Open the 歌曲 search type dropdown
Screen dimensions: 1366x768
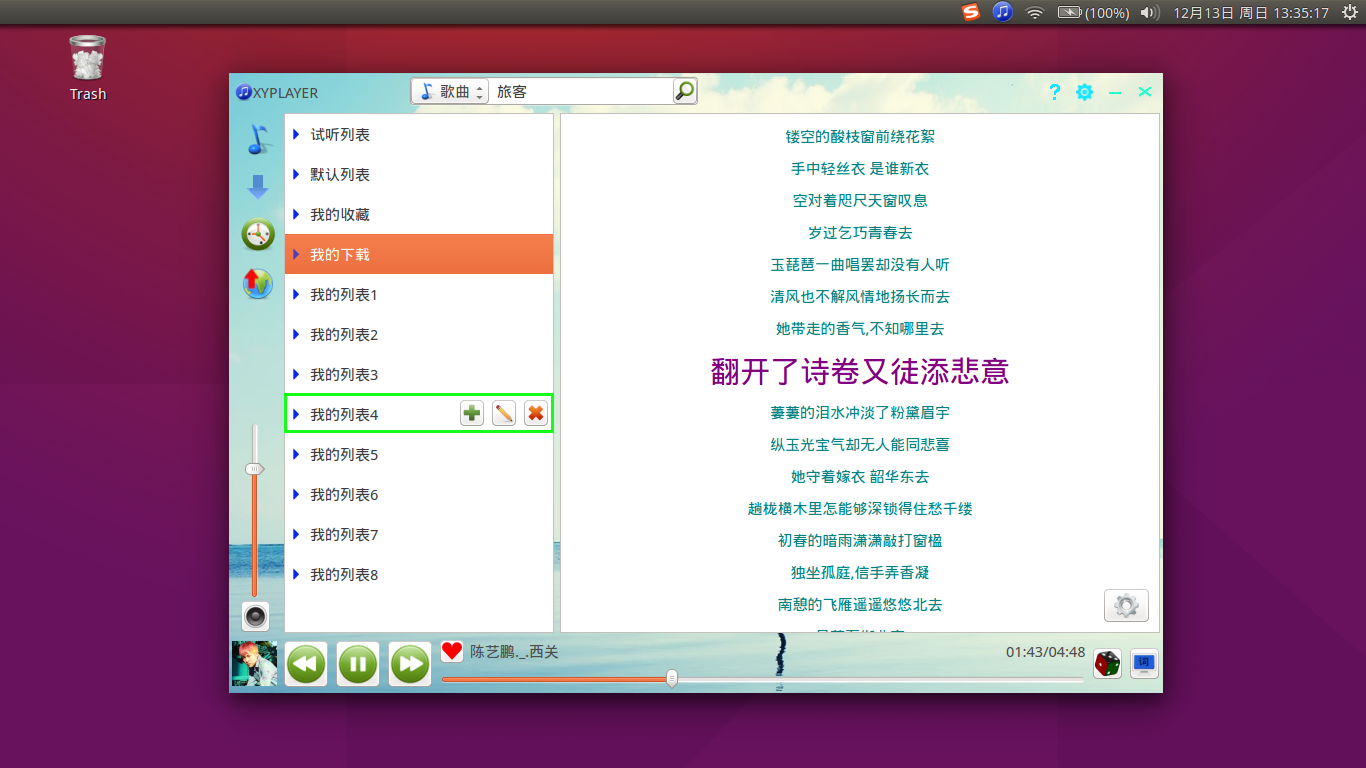(x=449, y=91)
